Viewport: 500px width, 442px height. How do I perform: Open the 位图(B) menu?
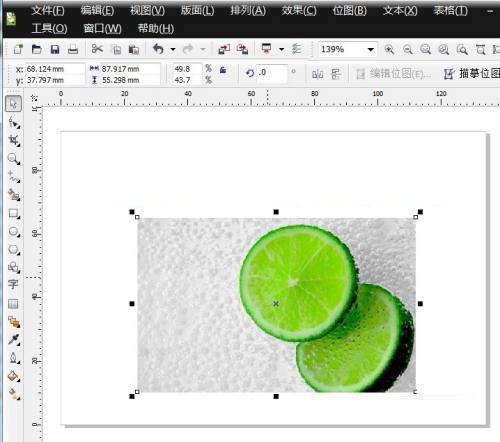pyautogui.click(x=350, y=11)
